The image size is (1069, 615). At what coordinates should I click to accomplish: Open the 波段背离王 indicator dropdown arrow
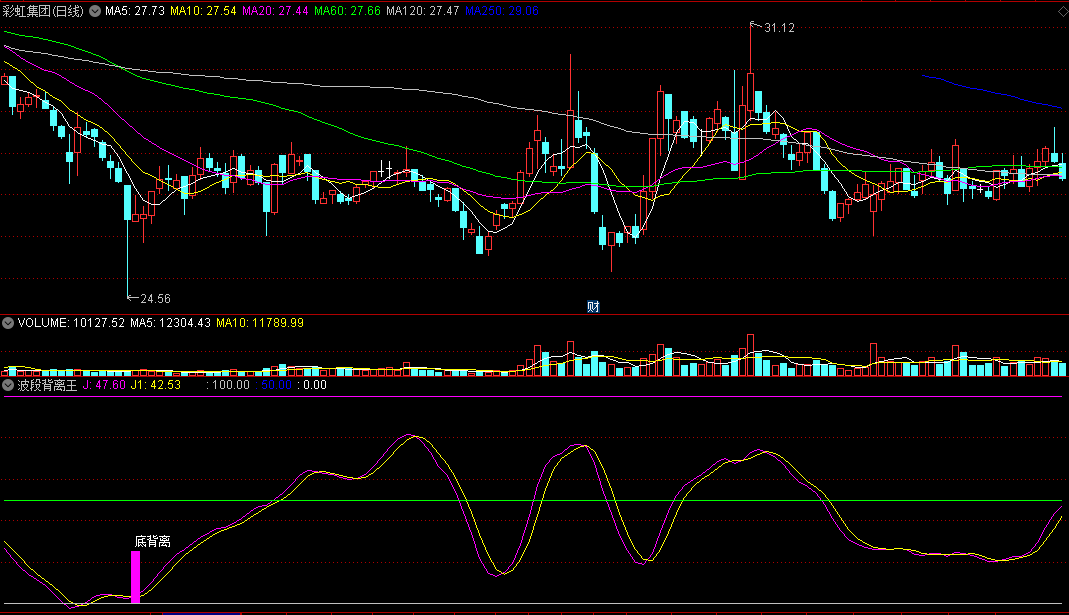pyautogui.click(x=7, y=385)
